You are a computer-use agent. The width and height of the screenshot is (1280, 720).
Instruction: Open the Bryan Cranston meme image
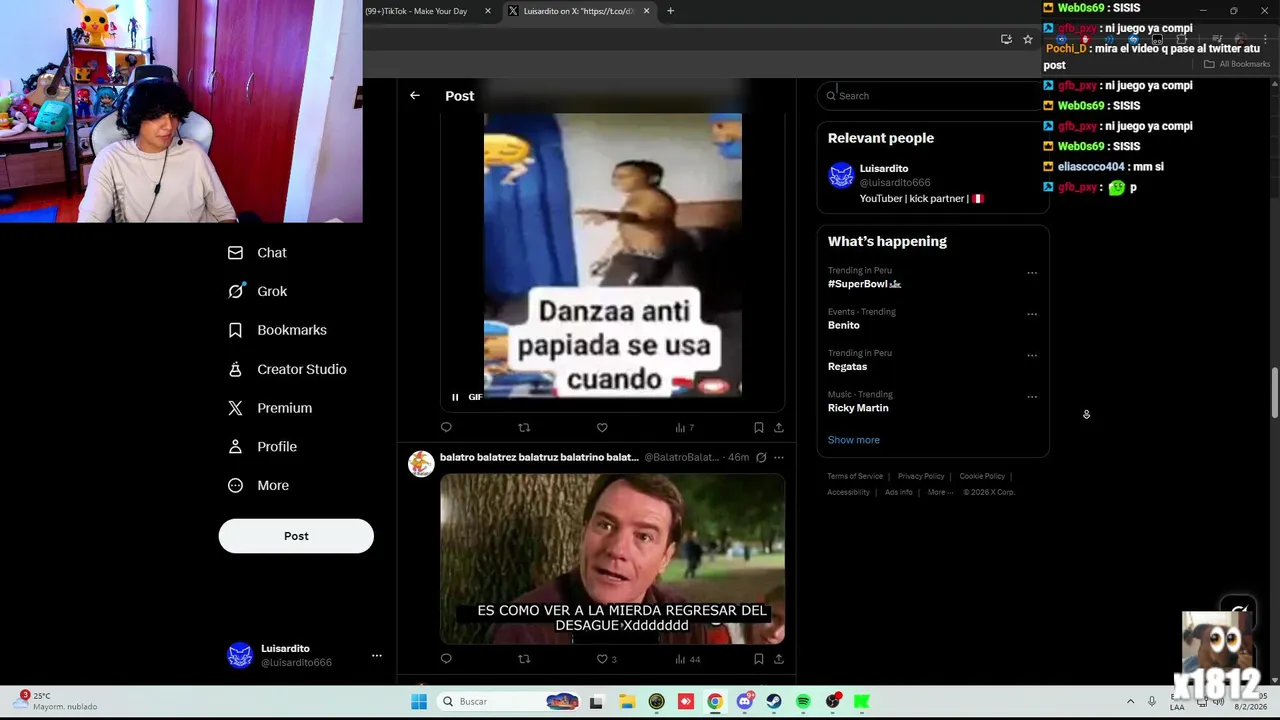tap(612, 559)
